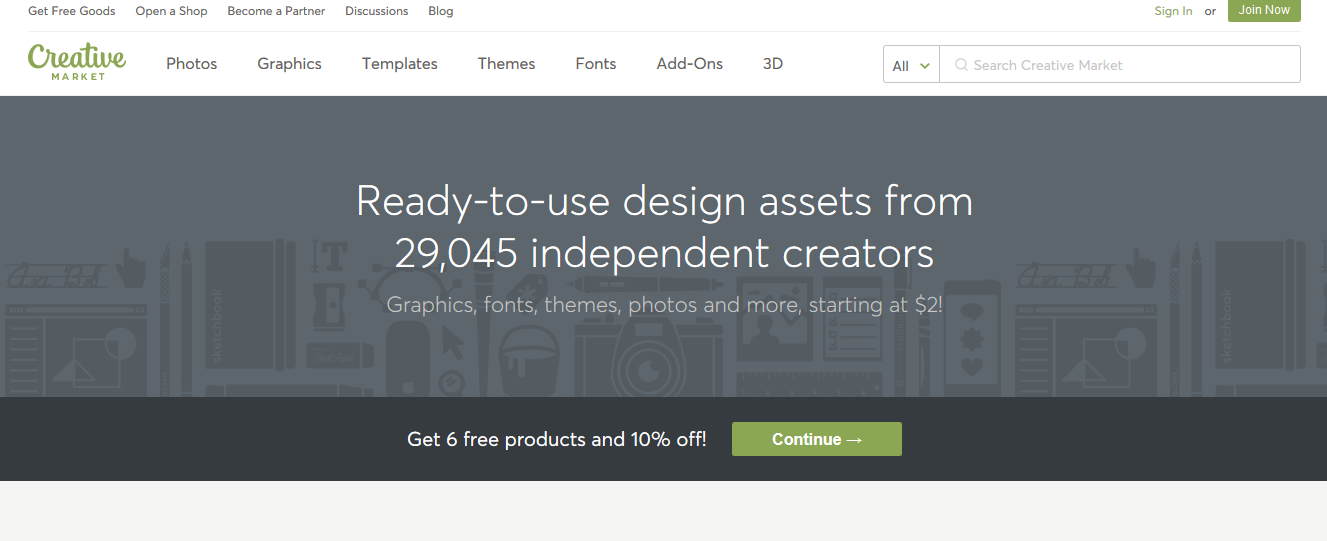This screenshot has height=541, width=1327.
Task: Click 'Get 6 free products and 10% off!' text
Action: (x=557, y=439)
